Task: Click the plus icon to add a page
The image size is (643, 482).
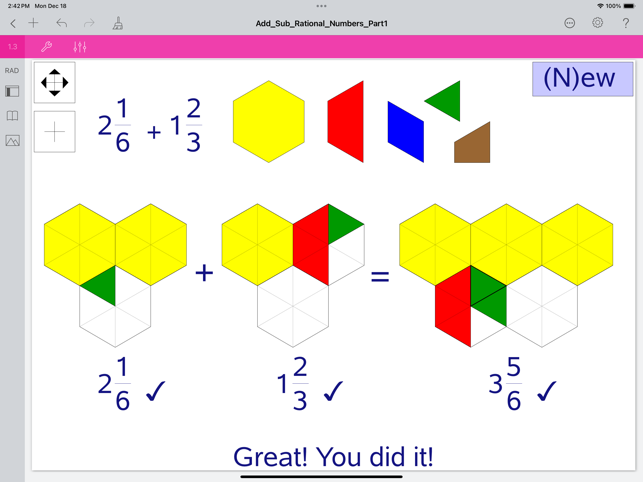Action: (34, 23)
